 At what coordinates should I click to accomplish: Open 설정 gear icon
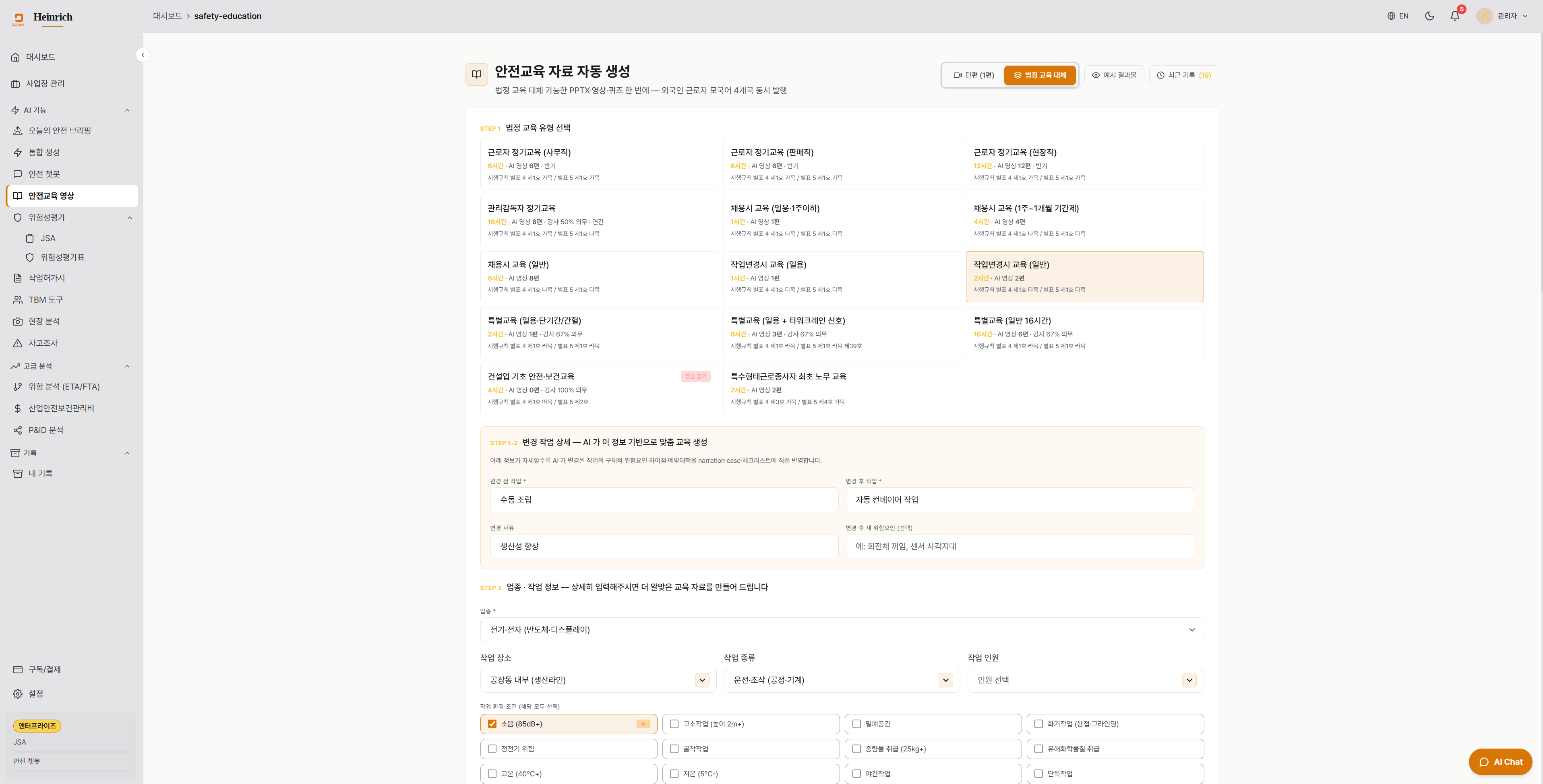[18, 693]
